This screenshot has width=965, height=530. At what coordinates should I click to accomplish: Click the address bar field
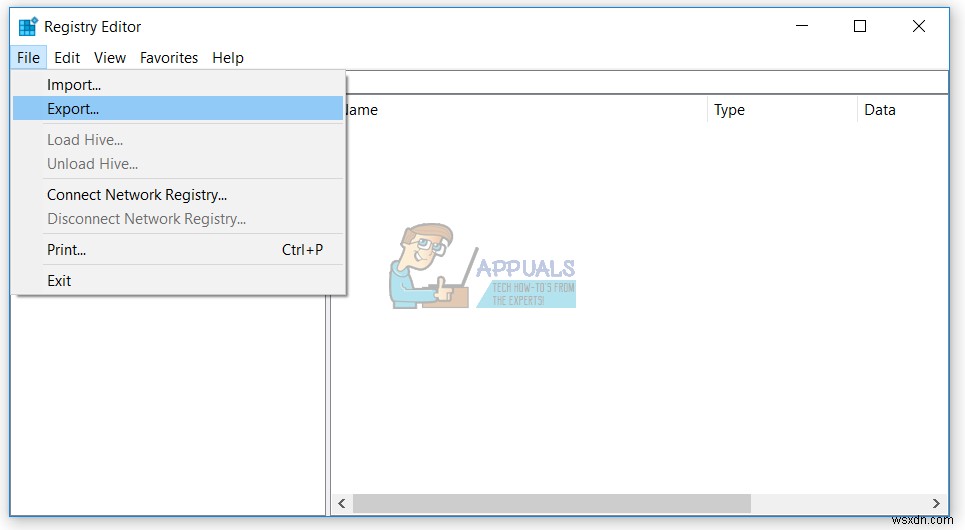(x=646, y=82)
